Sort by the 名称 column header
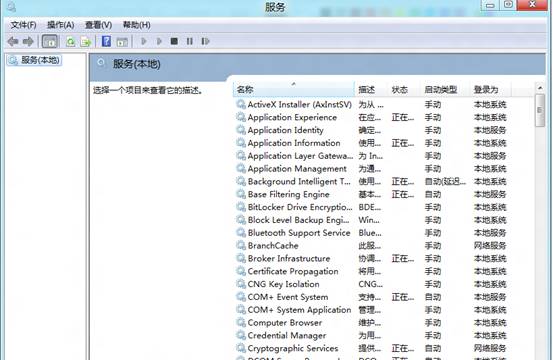Image resolution: width=553 pixels, height=360 pixels. click(293, 90)
